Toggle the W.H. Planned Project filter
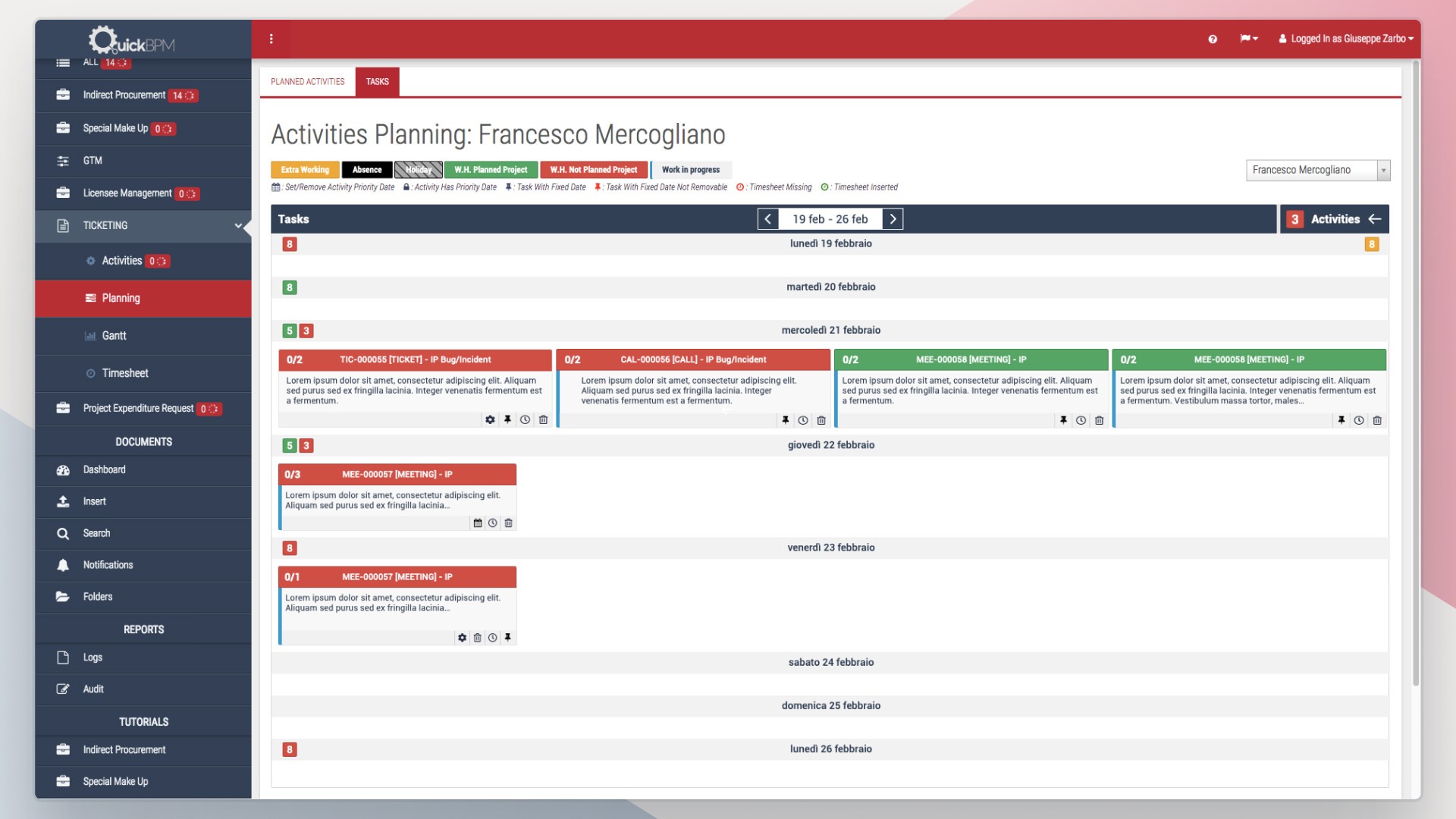1456x819 pixels. (491, 170)
